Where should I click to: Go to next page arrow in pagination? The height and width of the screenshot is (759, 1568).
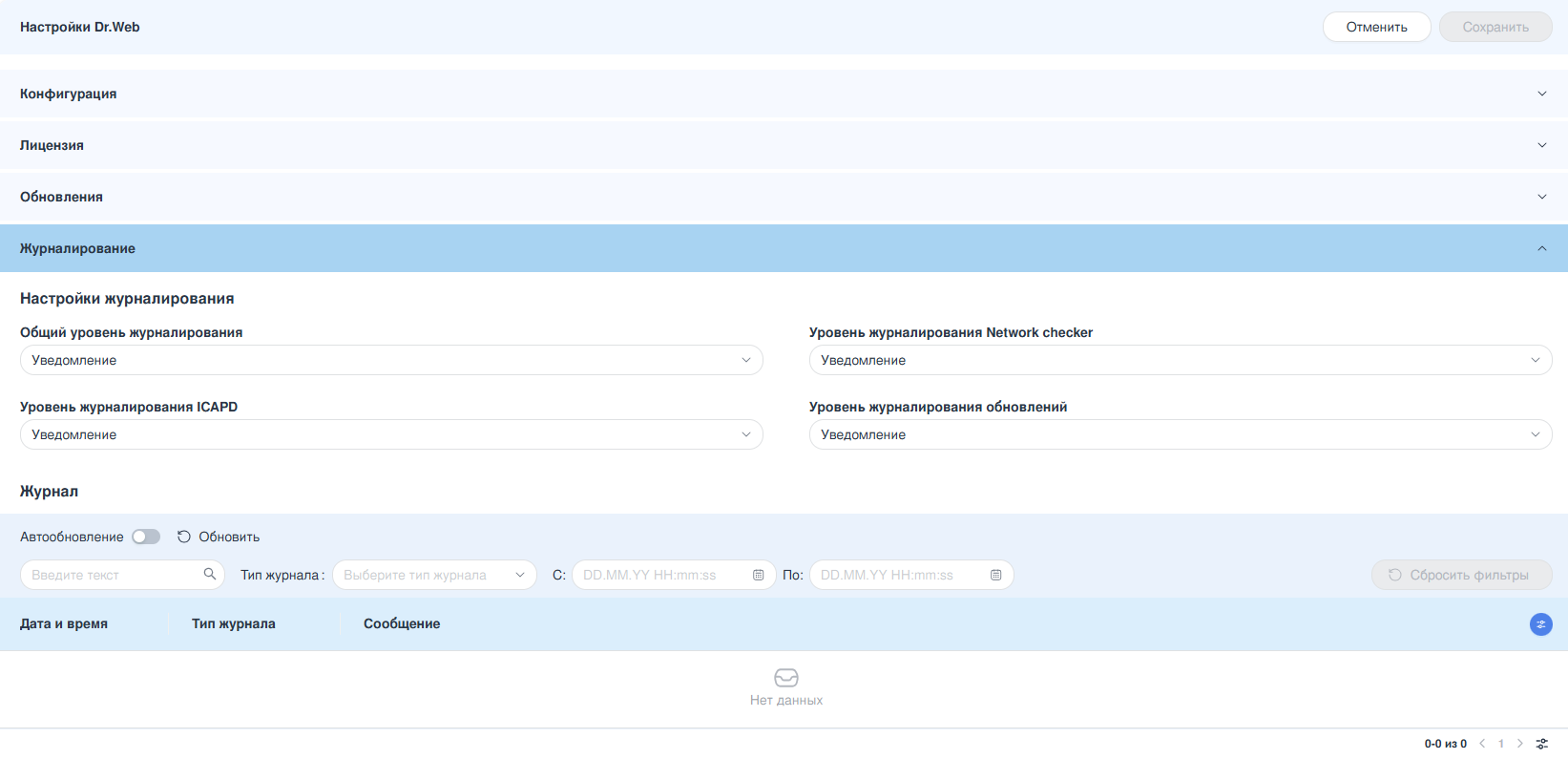pos(1519,744)
